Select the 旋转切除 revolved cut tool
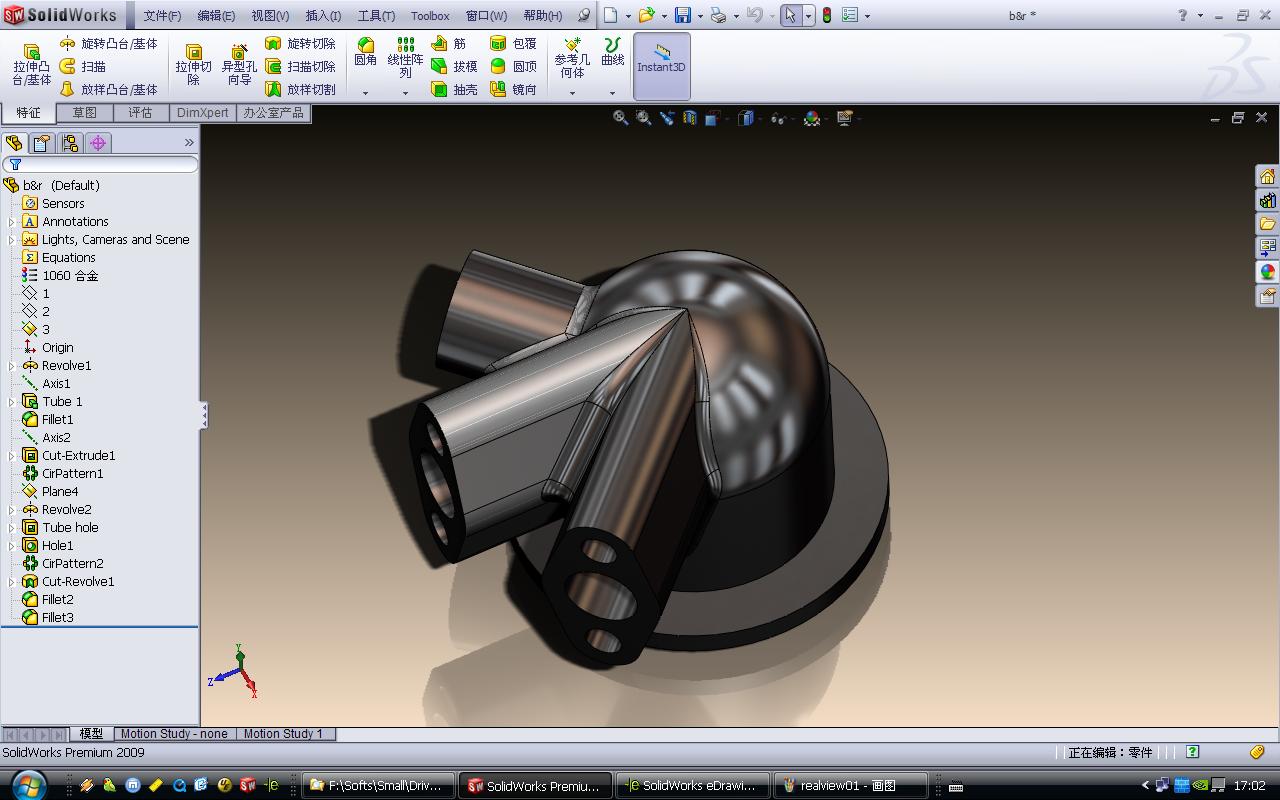The width and height of the screenshot is (1280, 800). [300, 43]
